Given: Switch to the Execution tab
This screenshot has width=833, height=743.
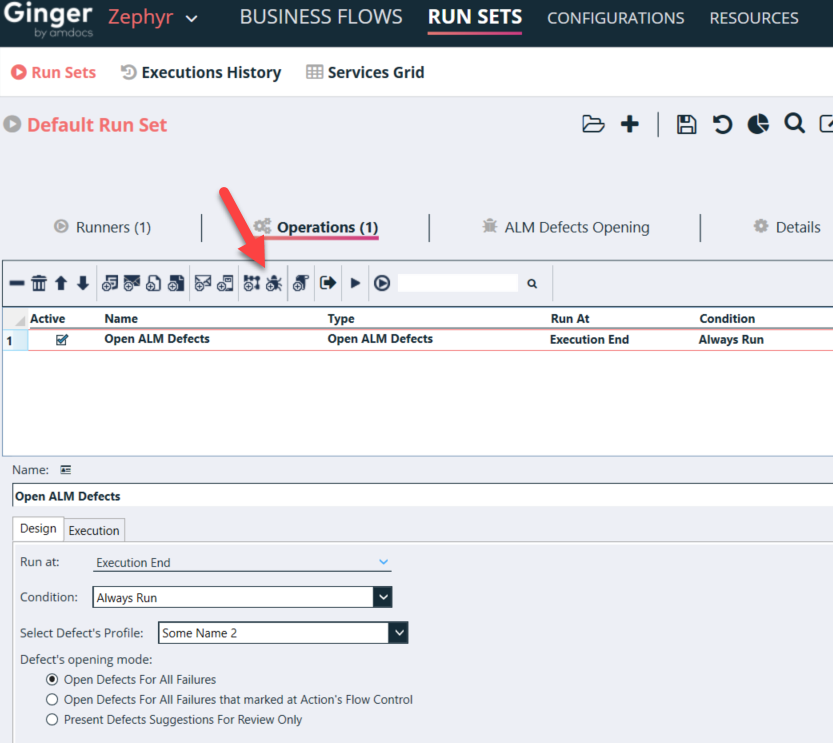Looking at the screenshot, I should pyautogui.click(x=94, y=530).
